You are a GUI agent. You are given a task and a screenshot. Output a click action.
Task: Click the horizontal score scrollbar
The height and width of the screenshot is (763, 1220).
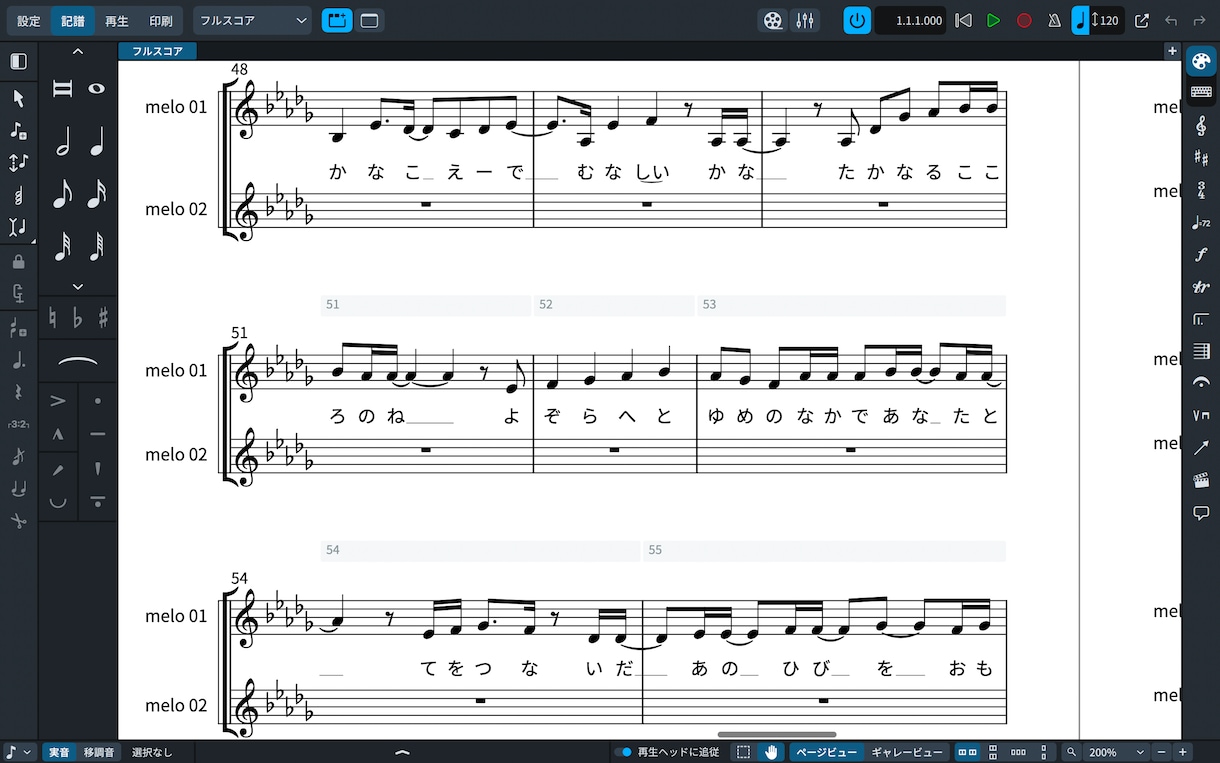(776, 735)
